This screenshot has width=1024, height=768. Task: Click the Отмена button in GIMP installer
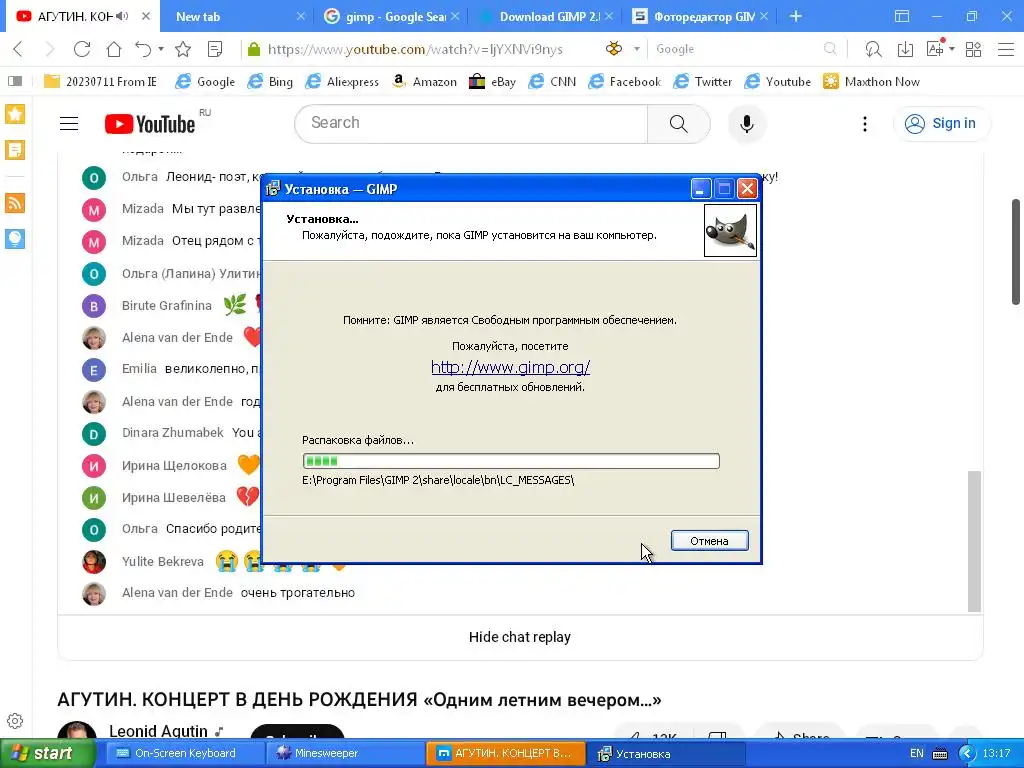[709, 541]
